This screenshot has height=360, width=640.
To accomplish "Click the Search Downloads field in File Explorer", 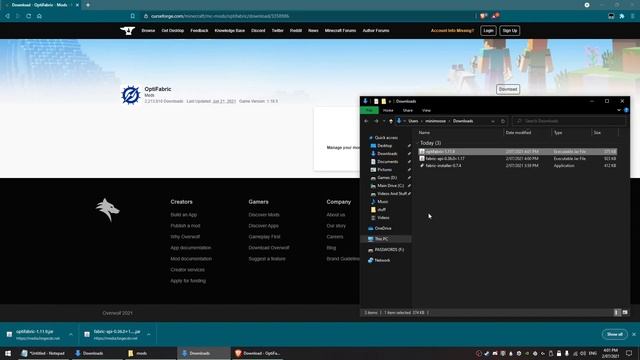I will tap(569, 121).
